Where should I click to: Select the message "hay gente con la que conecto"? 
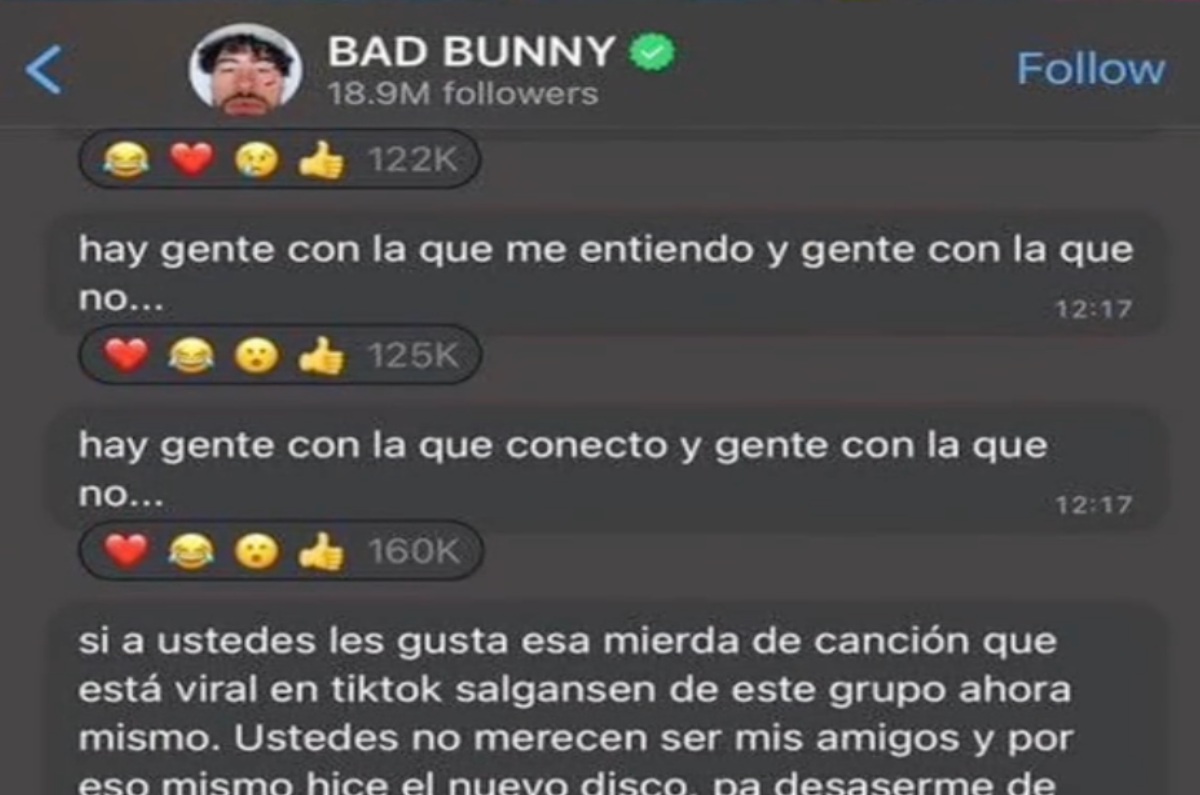(x=607, y=470)
